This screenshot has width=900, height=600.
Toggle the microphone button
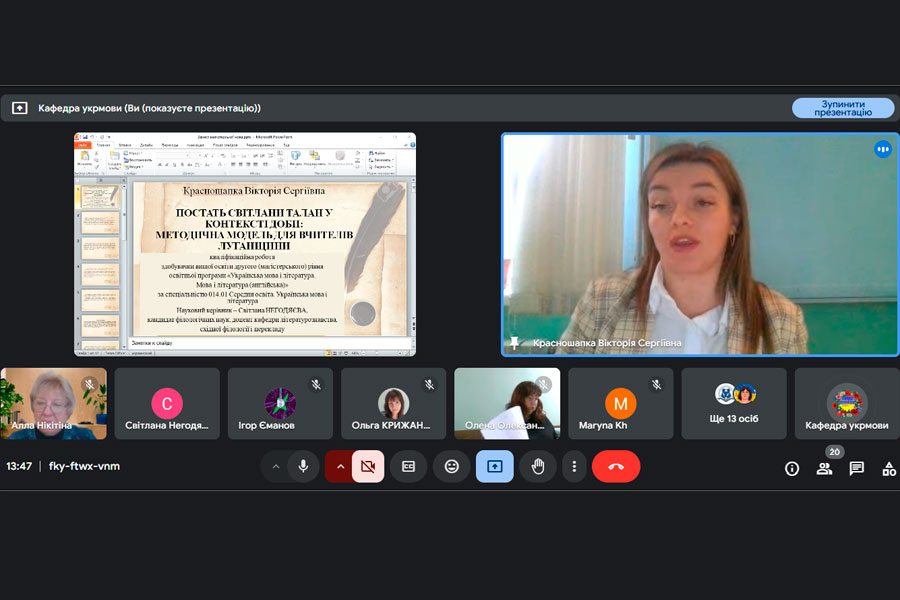pyautogui.click(x=304, y=466)
